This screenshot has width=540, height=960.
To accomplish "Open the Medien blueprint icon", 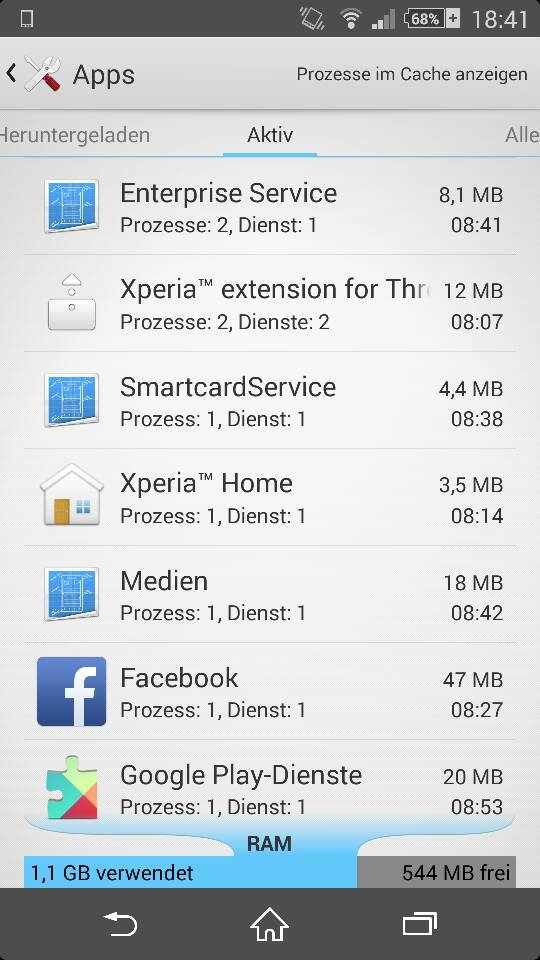I will coord(72,594).
